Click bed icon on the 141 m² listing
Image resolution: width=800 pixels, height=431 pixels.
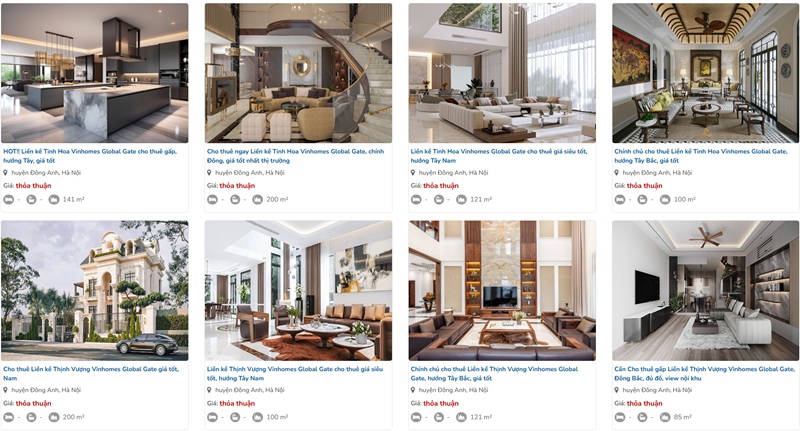pos(9,199)
